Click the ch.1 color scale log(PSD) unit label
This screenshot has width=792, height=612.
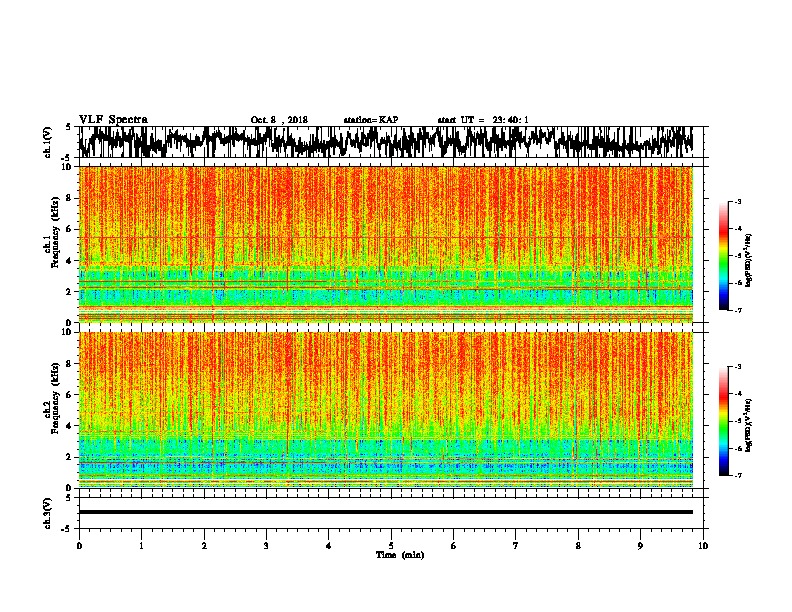749,260
